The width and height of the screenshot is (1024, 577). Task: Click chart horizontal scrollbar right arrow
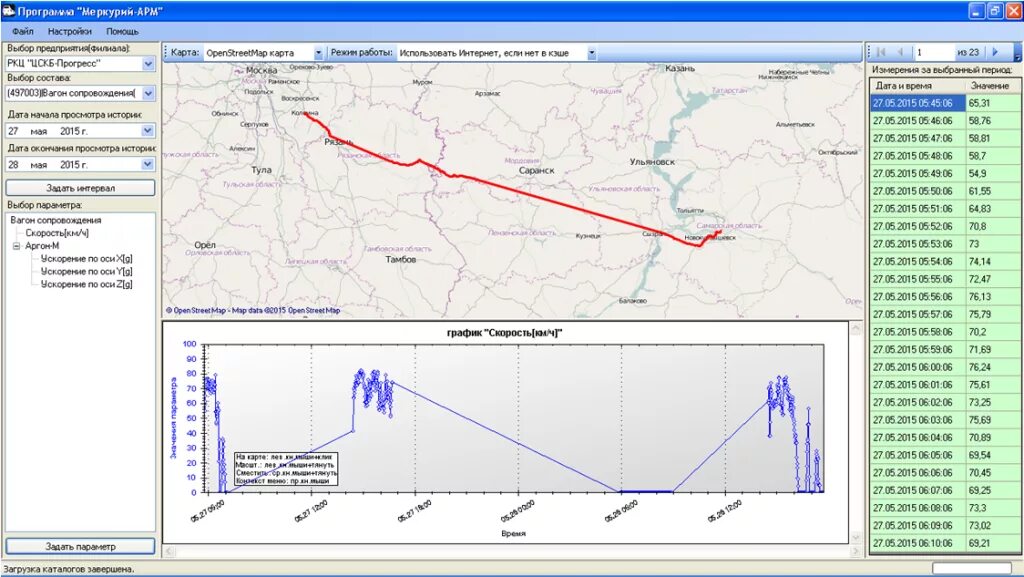point(856,552)
